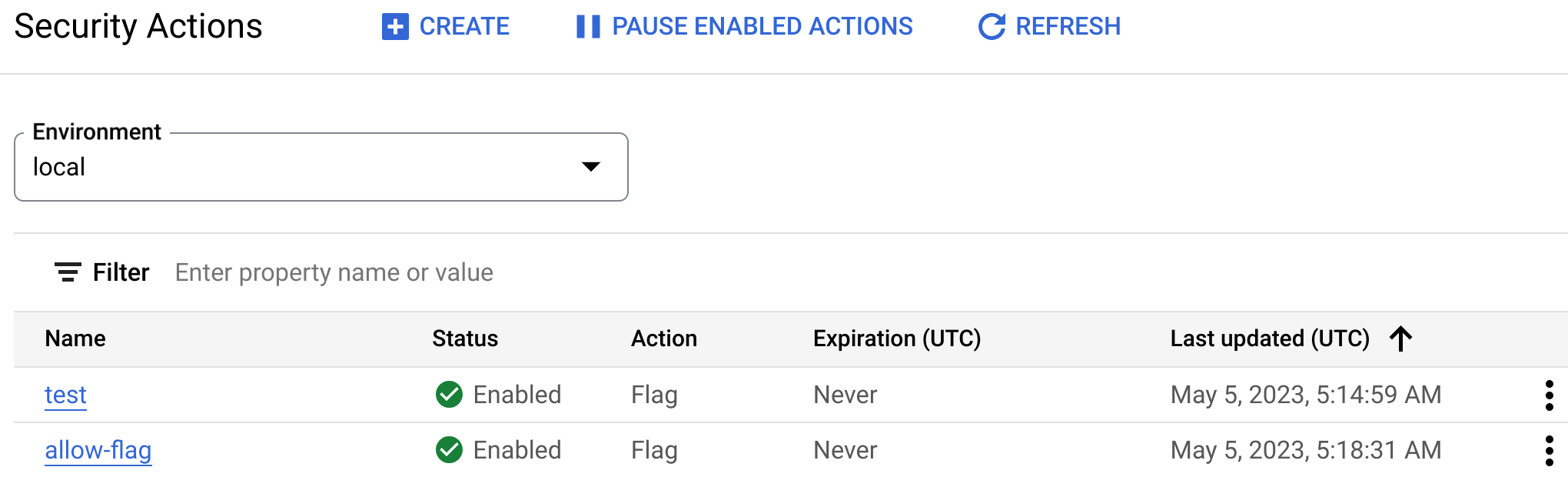Click PAUSE ENABLED ACTIONS
Viewport: 1568px width, 477px height.
[761, 25]
